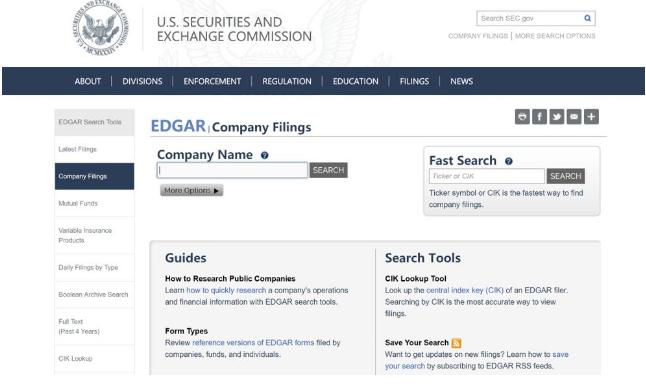Open the DIVISIONS navigation menu
The height and width of the screenshot is (384, 646).
(142, 81)
